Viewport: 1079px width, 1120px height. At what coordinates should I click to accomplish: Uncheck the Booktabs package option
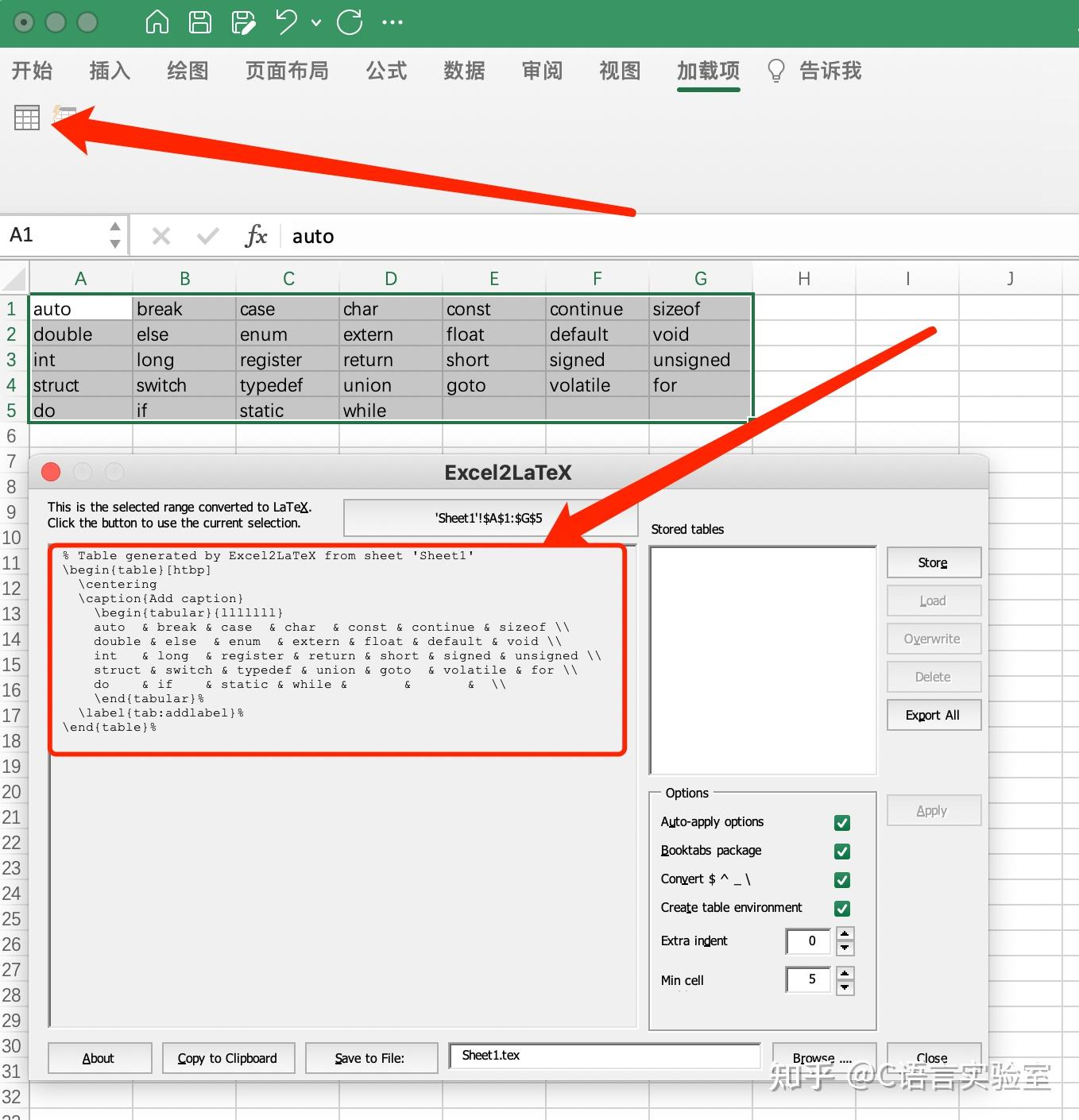click(842, 851)
